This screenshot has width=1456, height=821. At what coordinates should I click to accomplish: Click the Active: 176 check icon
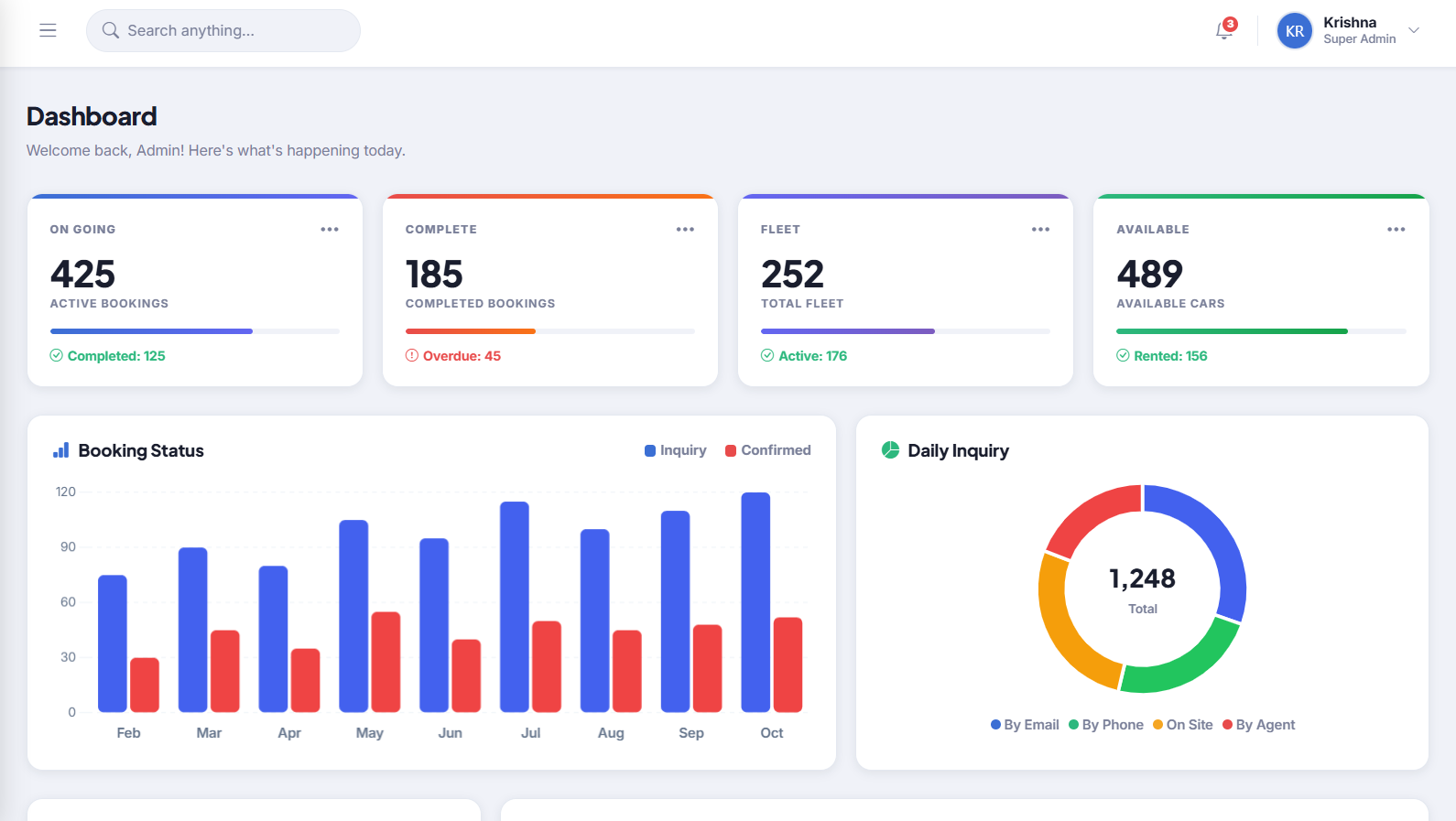pos(767,355)
